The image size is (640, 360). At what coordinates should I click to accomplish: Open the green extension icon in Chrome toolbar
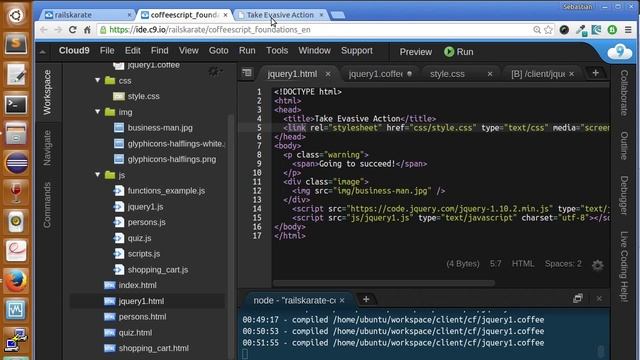612,30
